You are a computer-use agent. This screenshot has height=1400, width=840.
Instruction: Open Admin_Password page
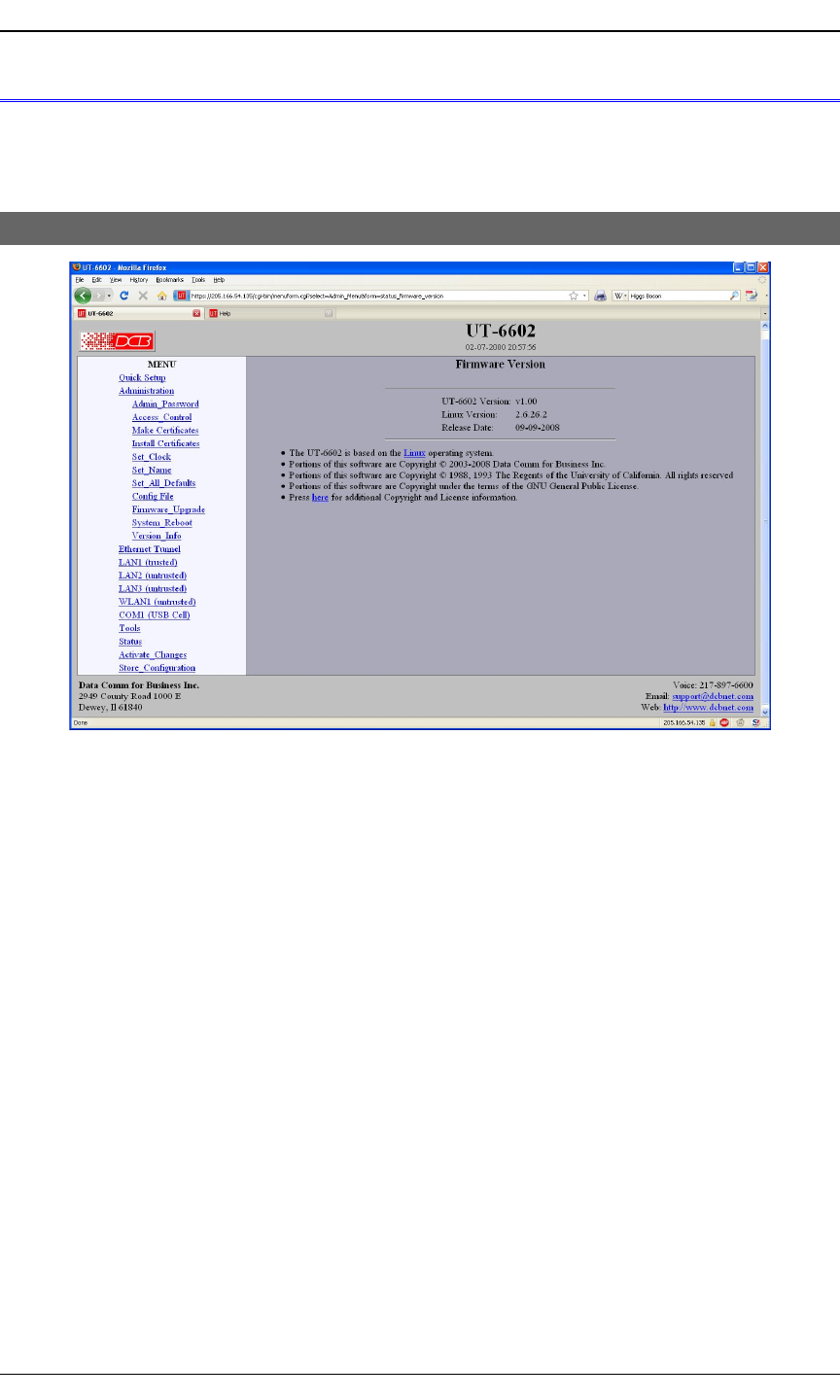tap(165, 403)
